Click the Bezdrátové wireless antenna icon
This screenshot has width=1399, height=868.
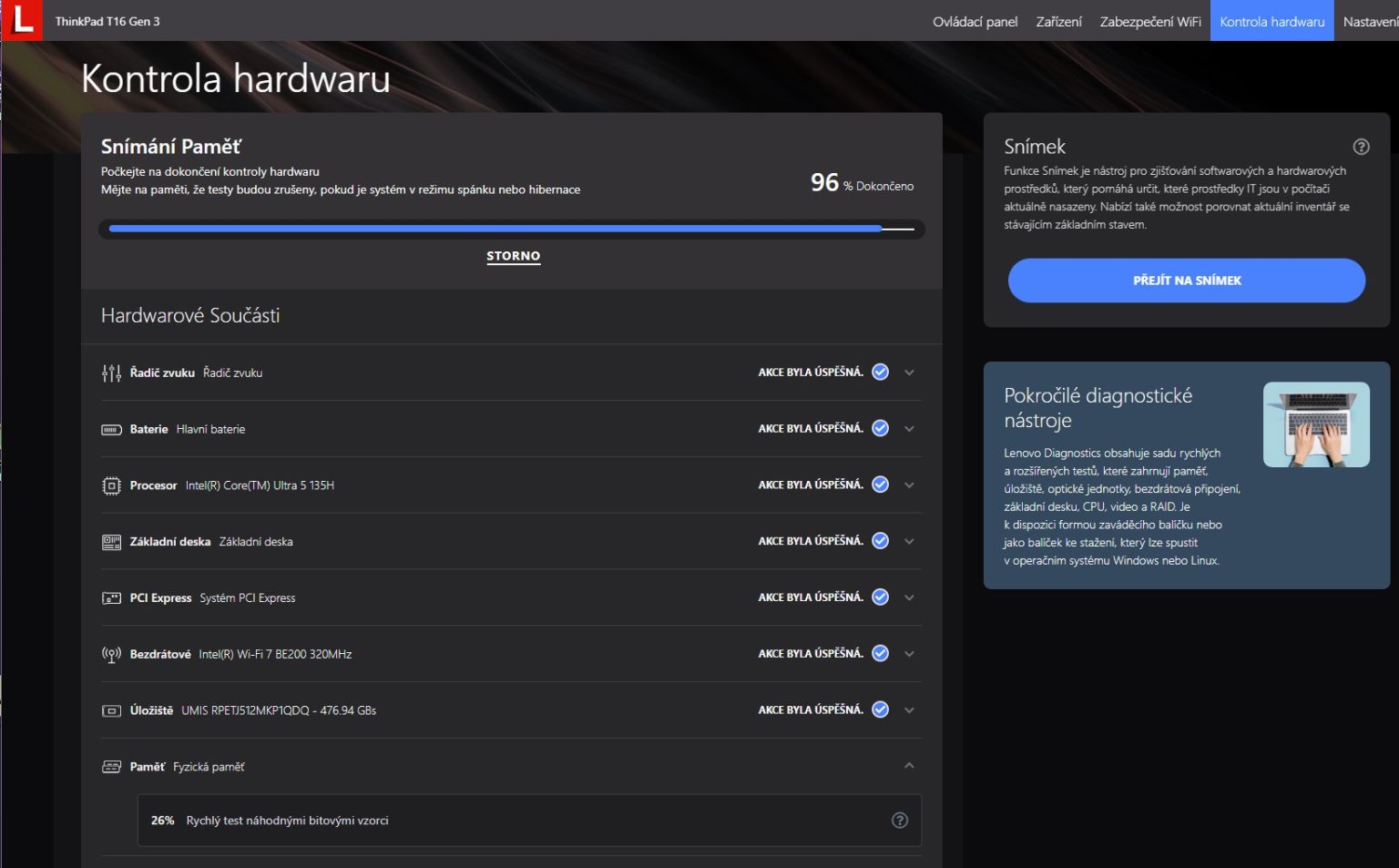click(111, 654)
